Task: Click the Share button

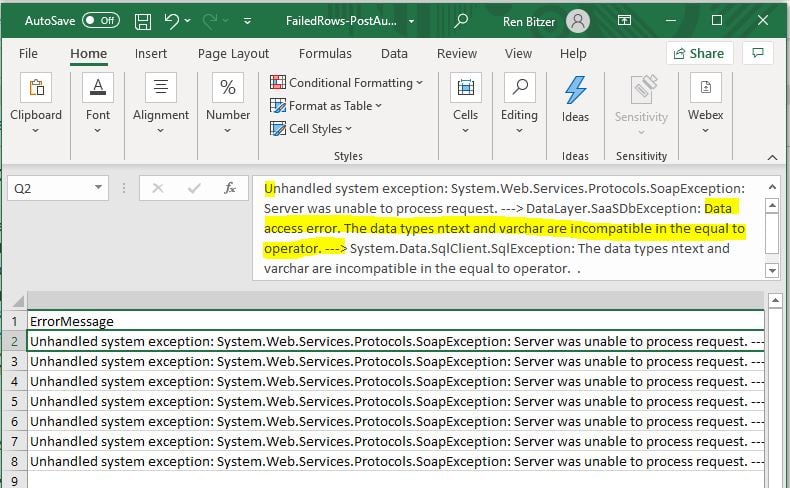Action: 699,54
